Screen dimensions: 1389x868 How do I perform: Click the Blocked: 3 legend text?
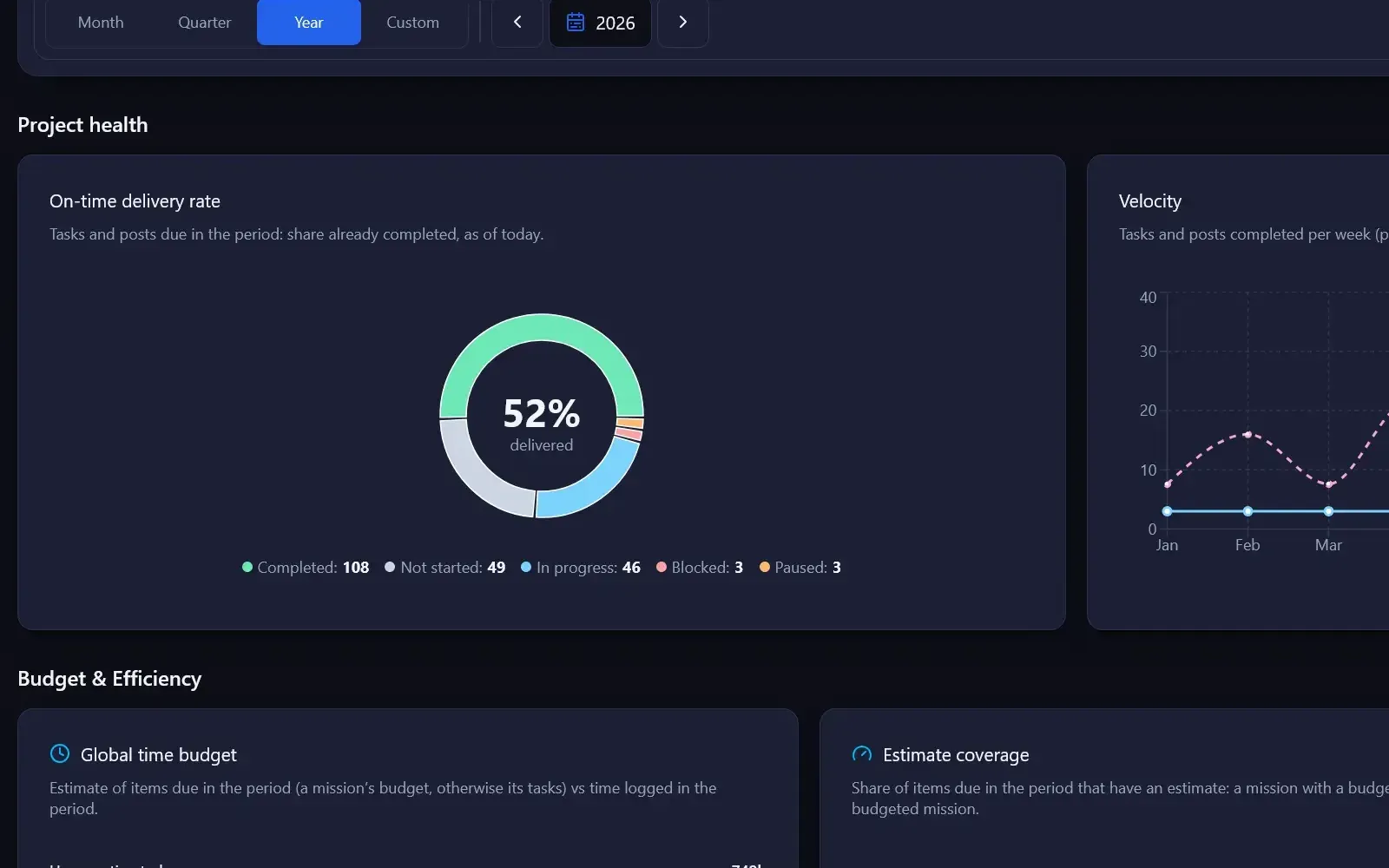708,568
